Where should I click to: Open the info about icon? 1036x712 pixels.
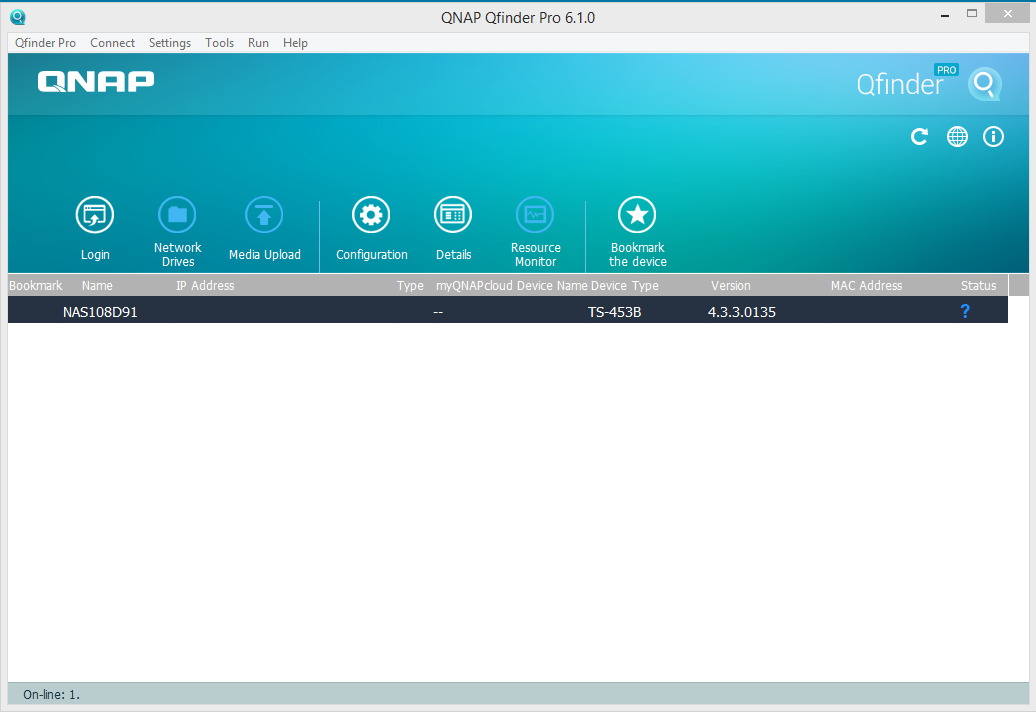(x=993, y=137)
